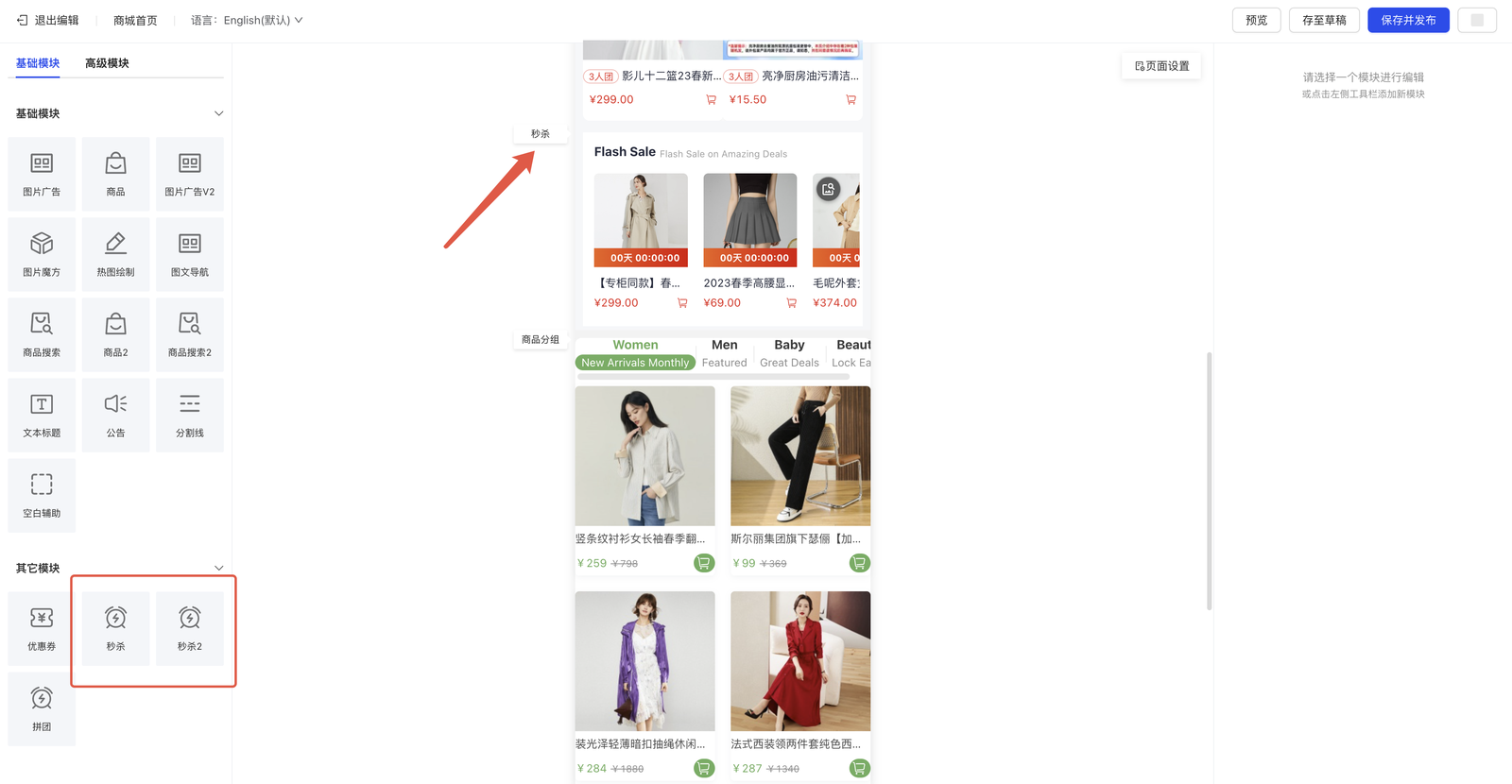Collapse the 基础模块 section
Image resolution: width=1512 pixels, height=784 pixels.
coord(218,113)
